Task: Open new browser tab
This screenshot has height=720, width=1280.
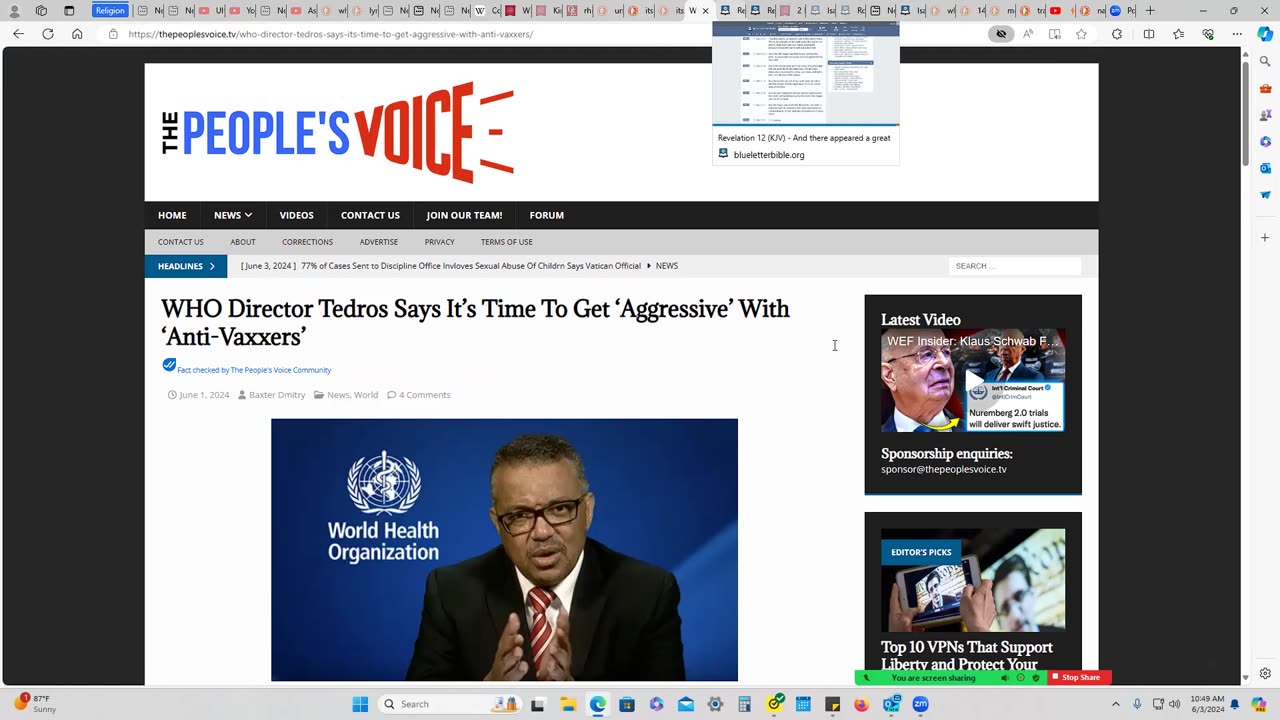Action: pyautogui.click(x=1150, y=10)
